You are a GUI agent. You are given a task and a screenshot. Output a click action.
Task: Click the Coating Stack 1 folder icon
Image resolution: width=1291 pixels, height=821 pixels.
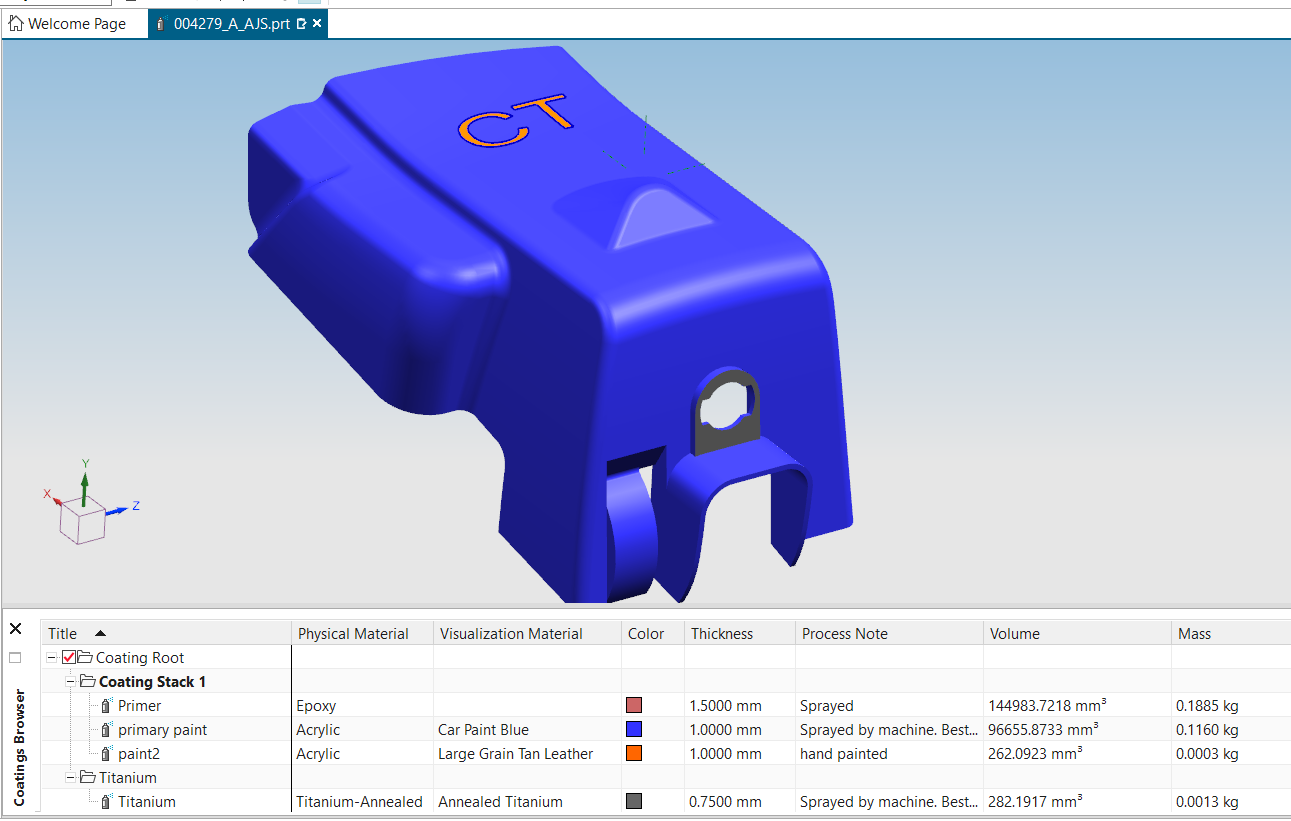click(88, 682)
